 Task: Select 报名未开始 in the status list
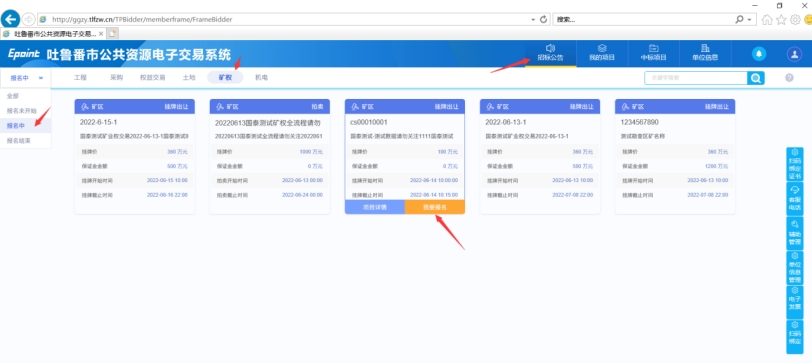coord(25,111)
